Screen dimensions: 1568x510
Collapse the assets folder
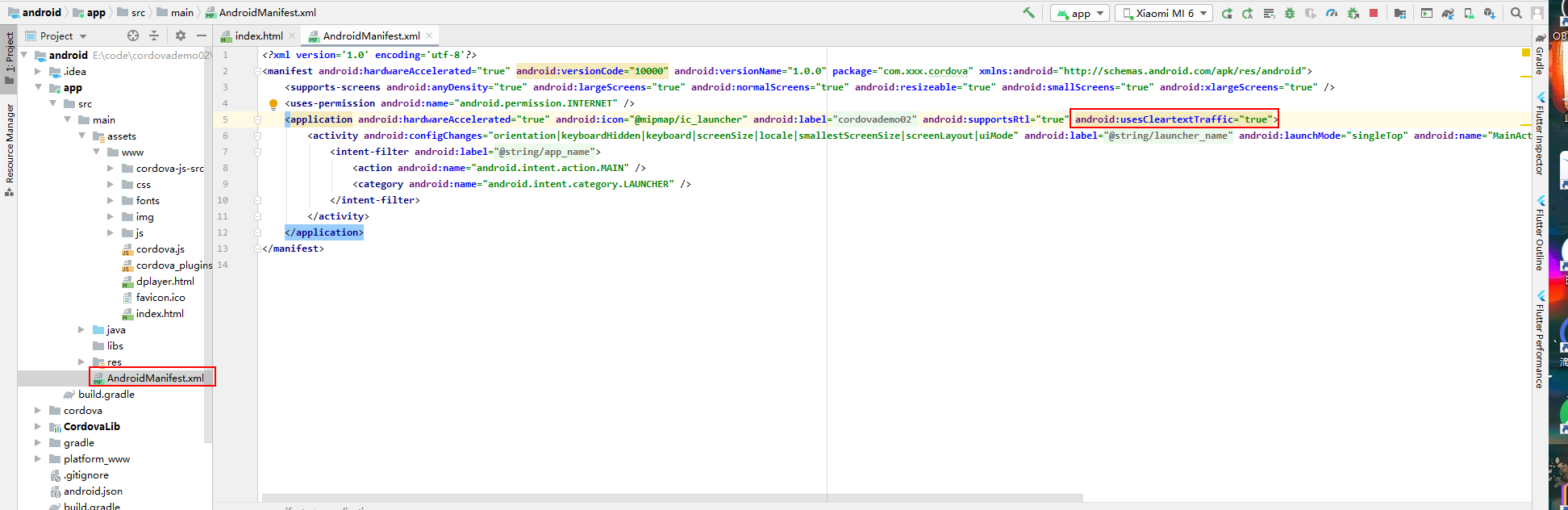tap(81, 136)
